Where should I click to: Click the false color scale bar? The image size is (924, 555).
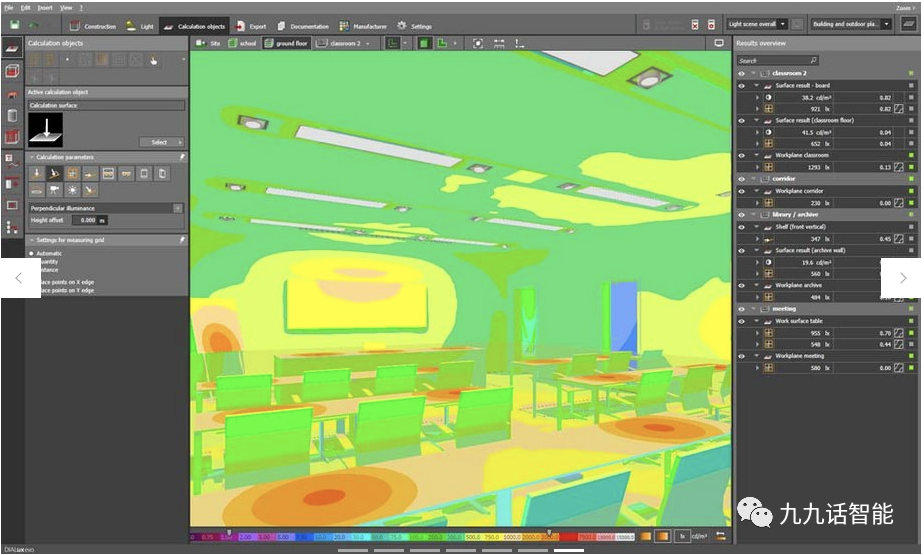[412, 537]
